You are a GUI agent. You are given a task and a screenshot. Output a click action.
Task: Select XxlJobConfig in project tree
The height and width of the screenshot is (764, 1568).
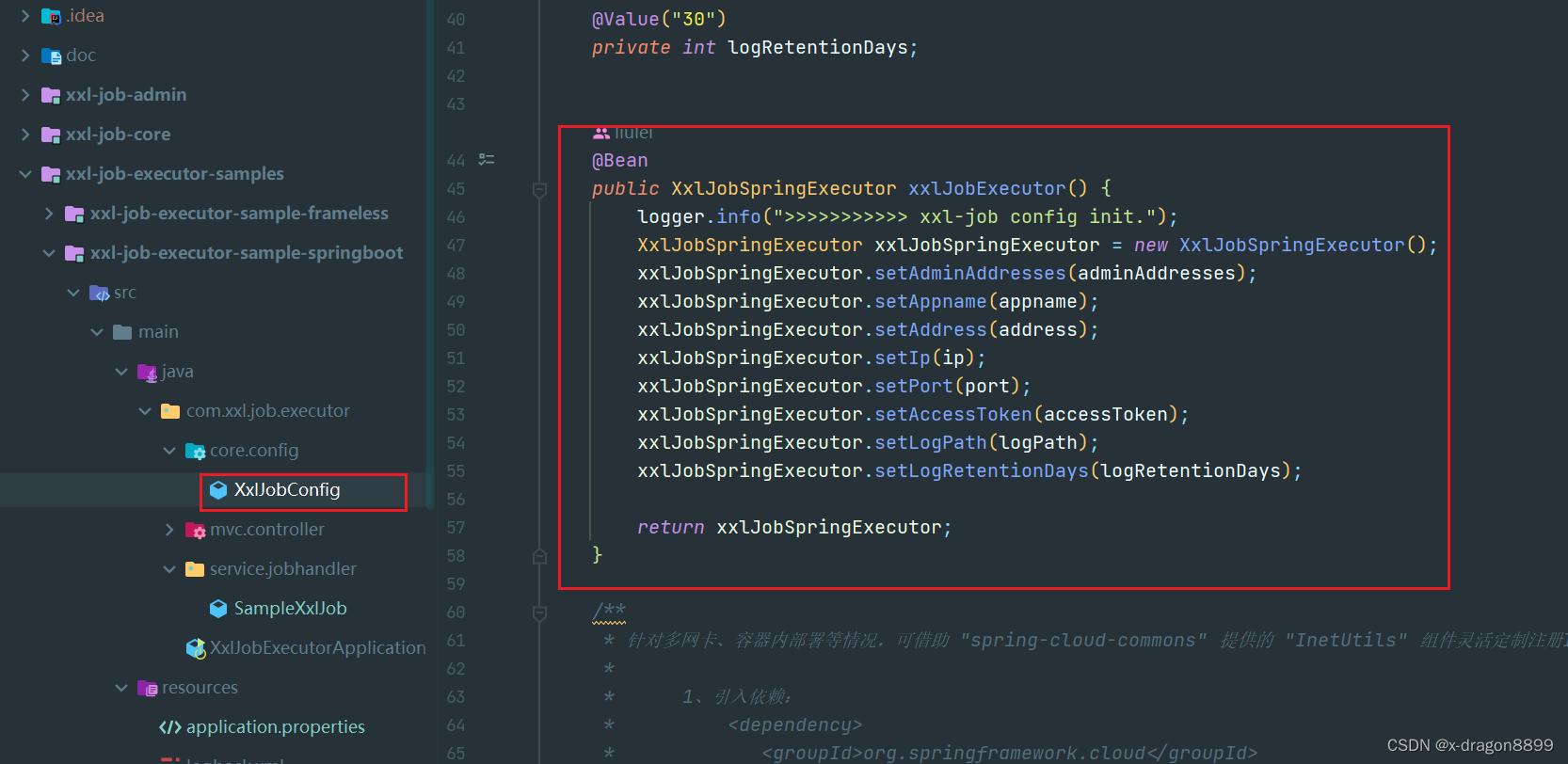pyautogui.click(x=287, y=490)
